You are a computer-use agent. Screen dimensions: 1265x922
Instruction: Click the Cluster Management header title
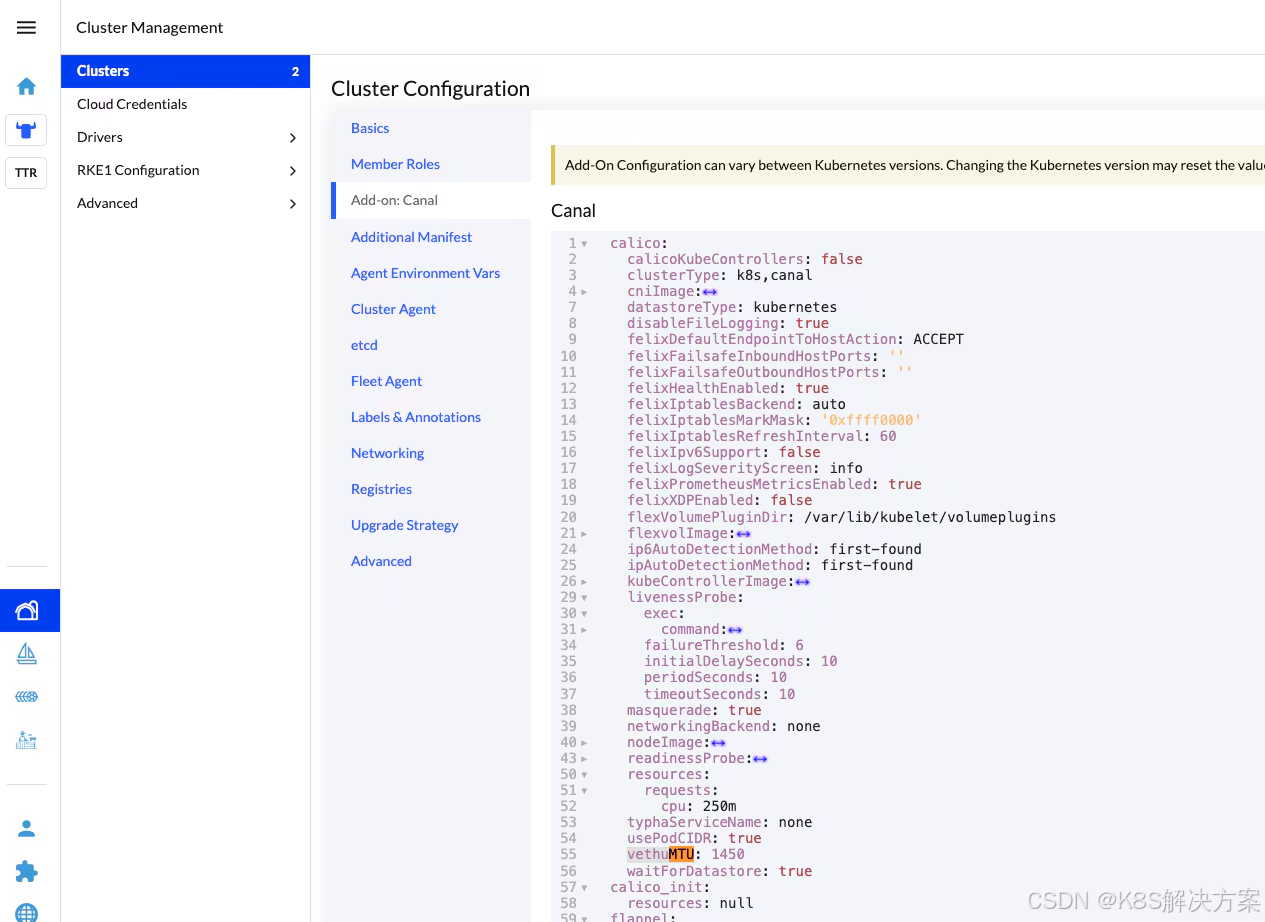click(150, 28)
